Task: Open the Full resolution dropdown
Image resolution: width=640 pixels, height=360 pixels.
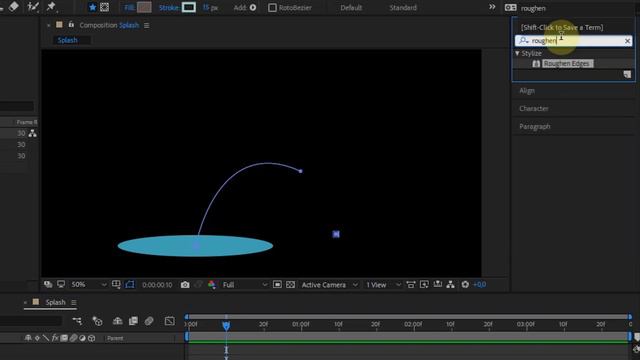Action: 245,285
